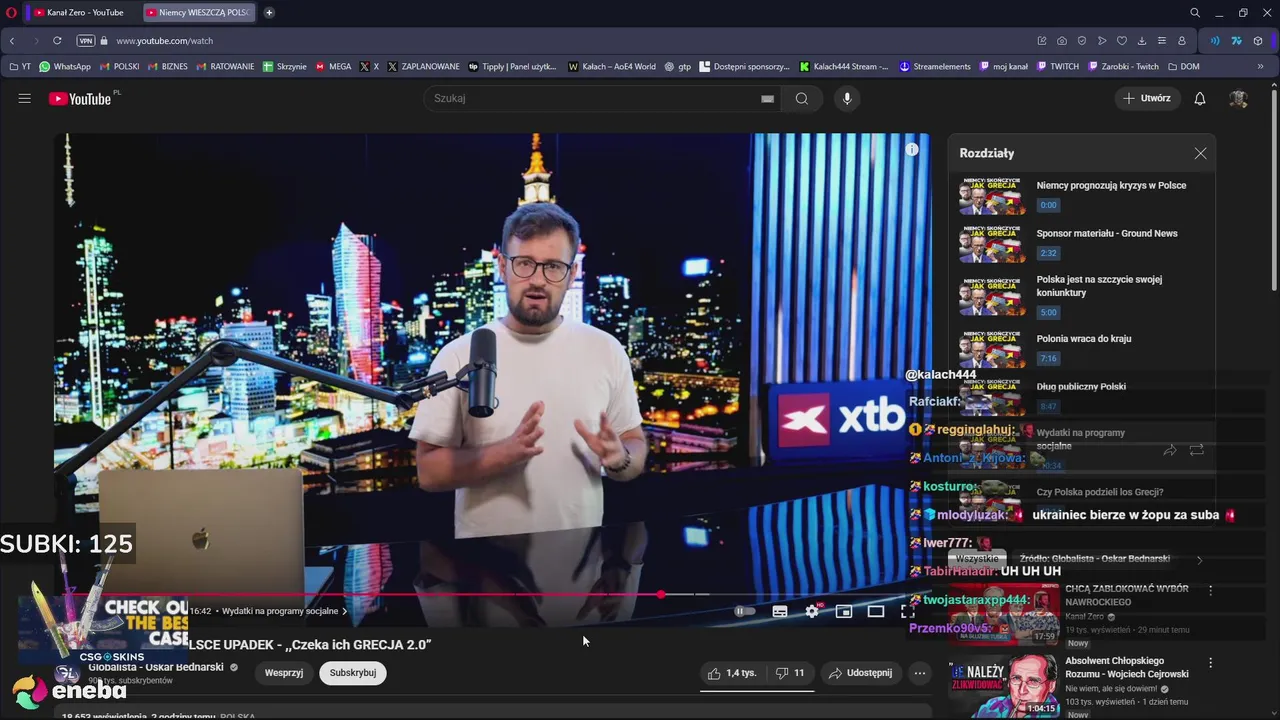Viewport: 1280px width, 720px height.
Task: Reload the current page
Action: point(57,41)
